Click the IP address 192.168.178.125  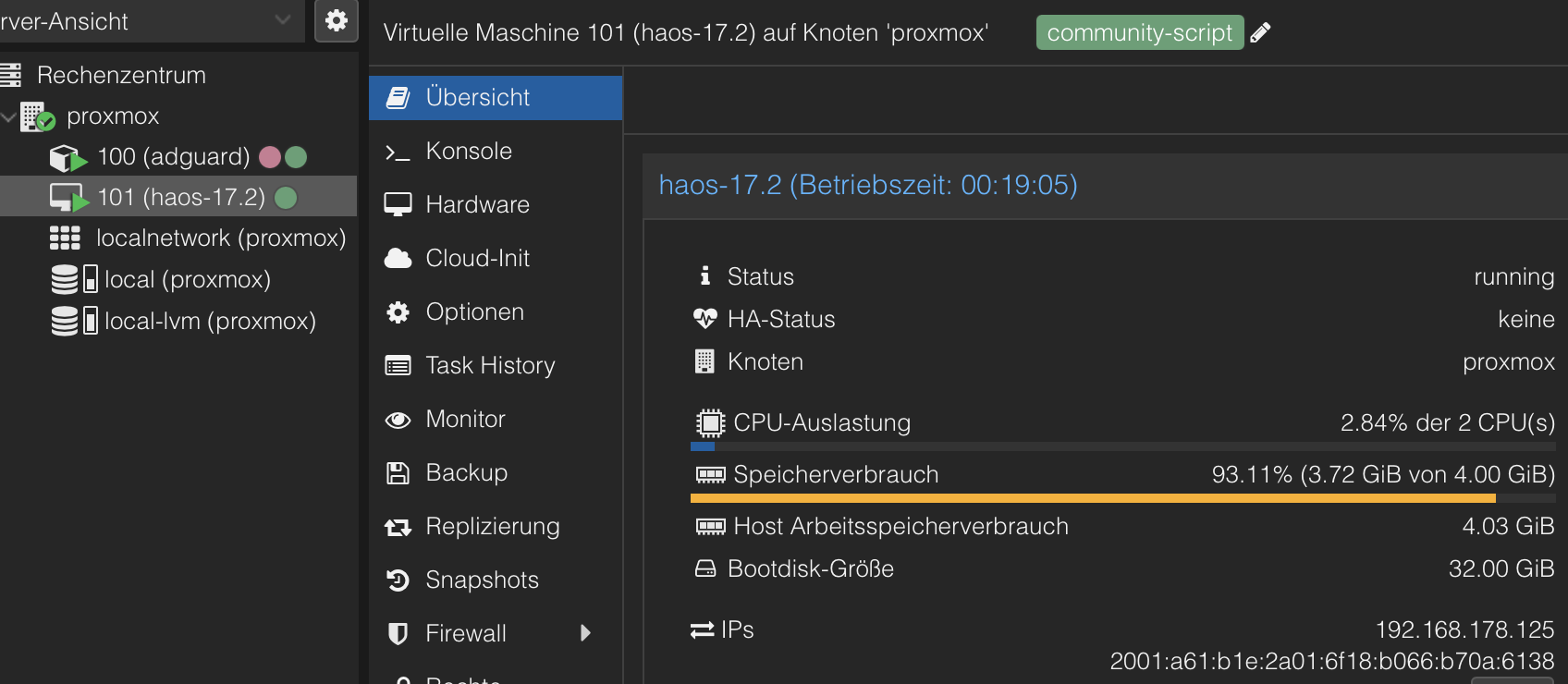[x=1464, y=629]
